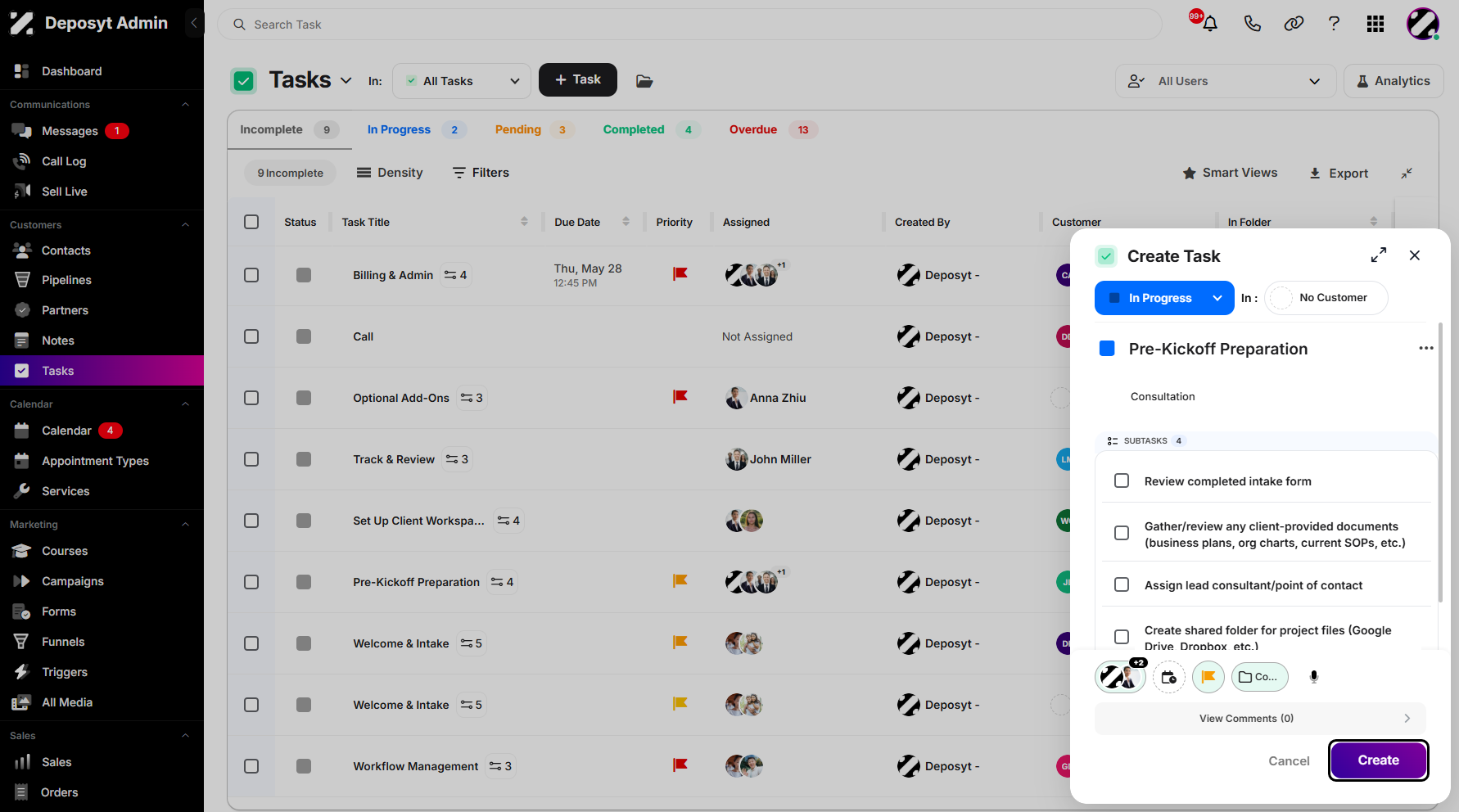The width and height of the screenshot is (1459, 812).
Task: Open the link icon in top bar
Action: (1294, 24)
